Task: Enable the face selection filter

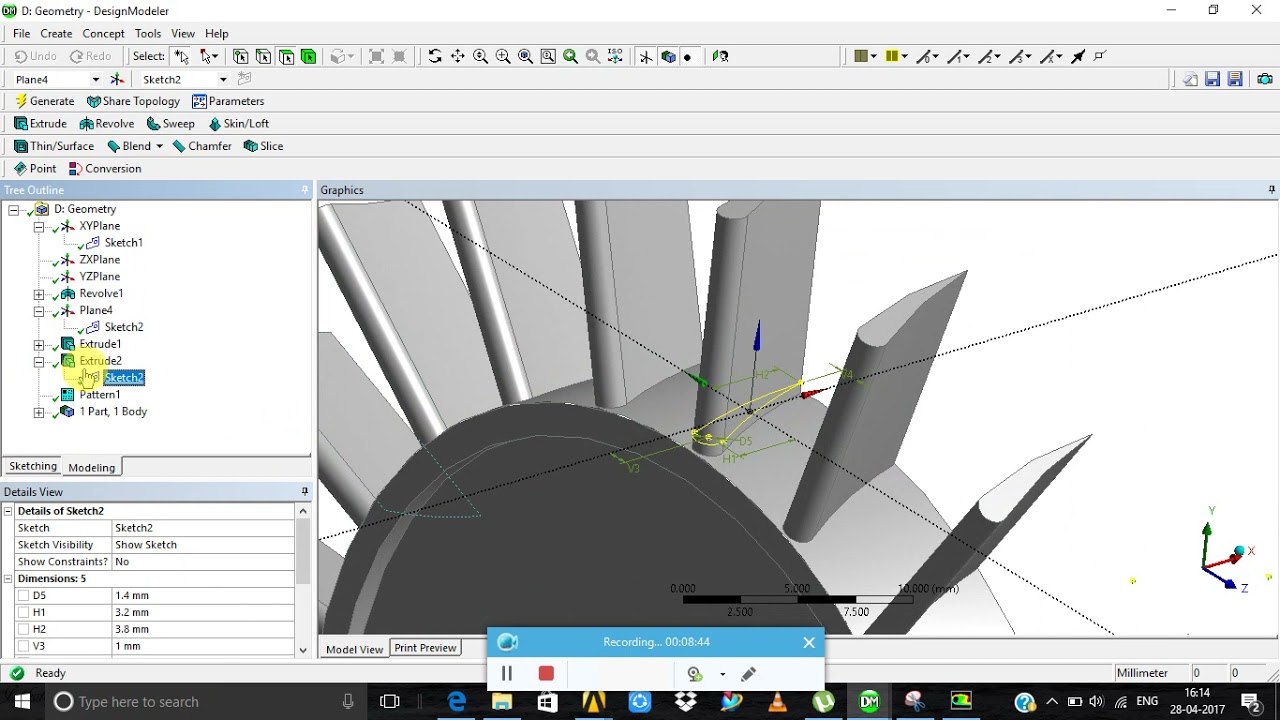Action: [286, 56]
